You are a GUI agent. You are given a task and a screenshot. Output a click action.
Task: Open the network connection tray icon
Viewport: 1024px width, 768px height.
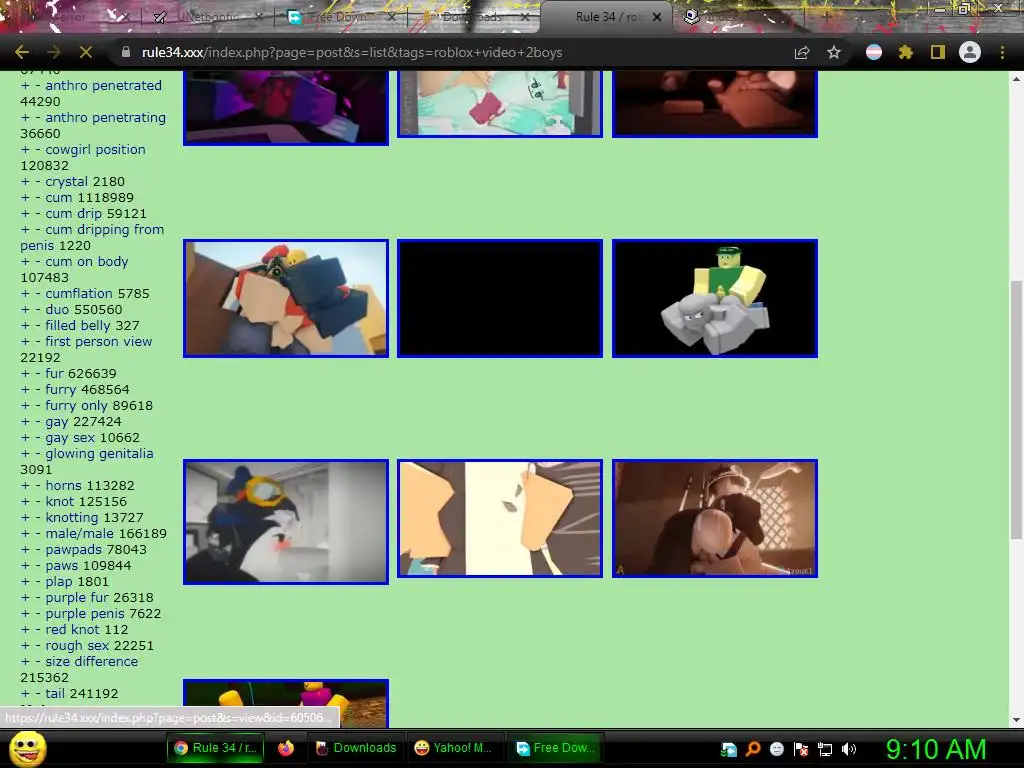coord(825,749)
